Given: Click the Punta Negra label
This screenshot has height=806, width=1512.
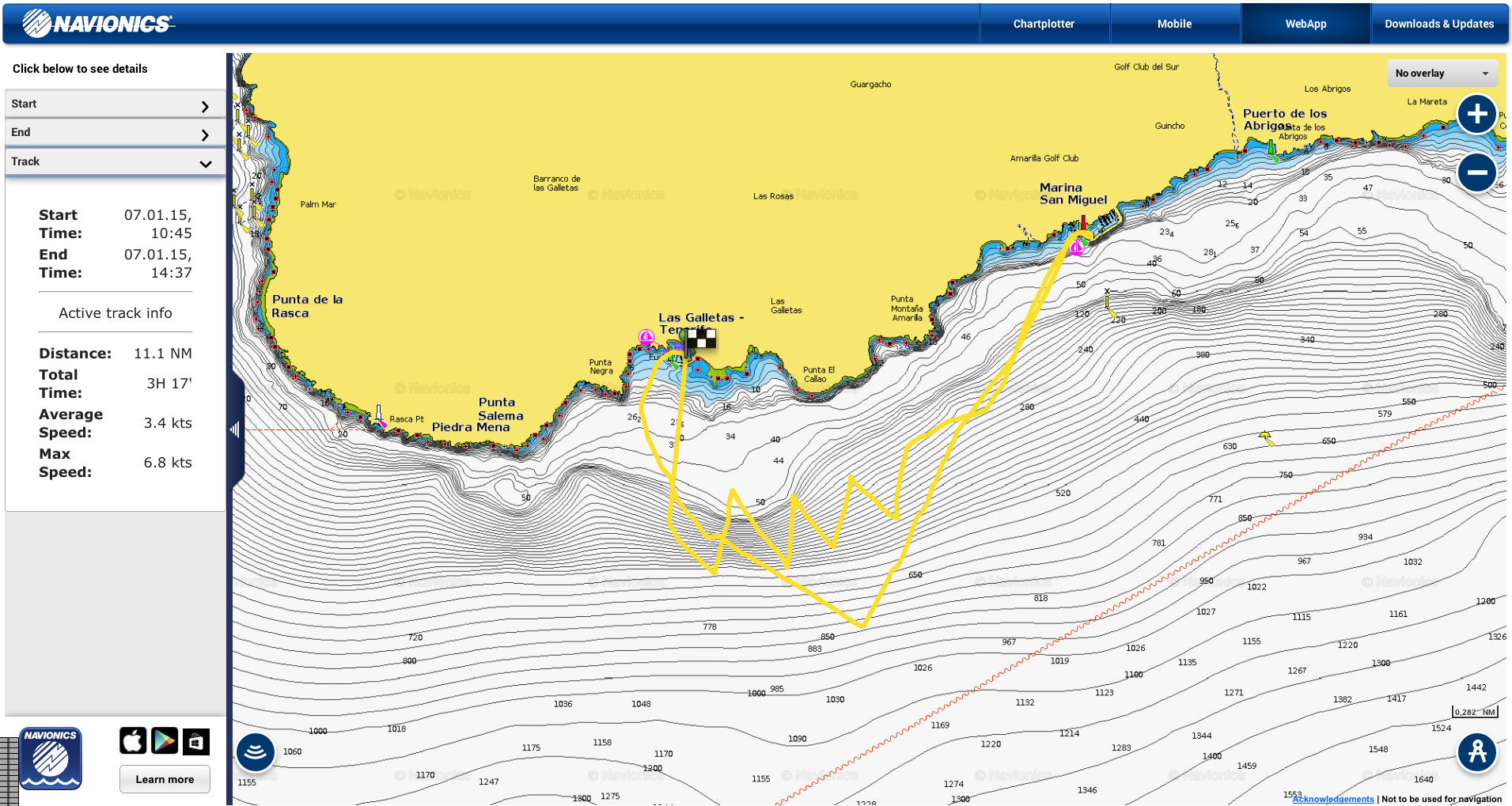Looking at the screenshot, I should pos(601,366).
